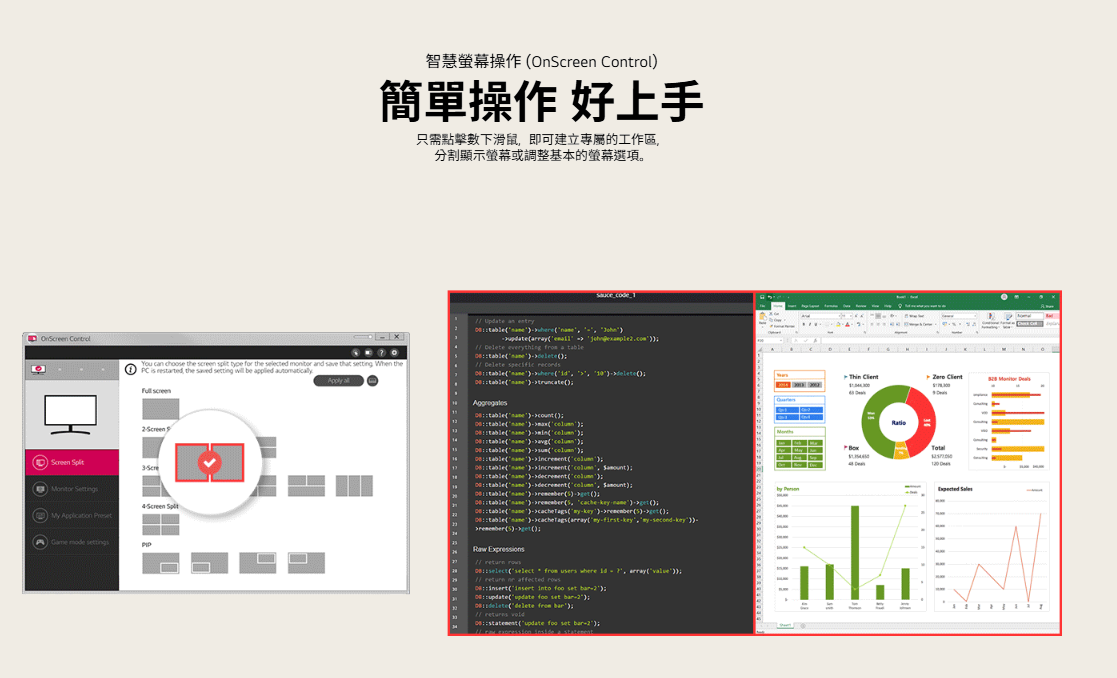This screenshot has height=678, width=1117.
Task: Choose the Full screen layout thumbnail
Action: point(160,408)
